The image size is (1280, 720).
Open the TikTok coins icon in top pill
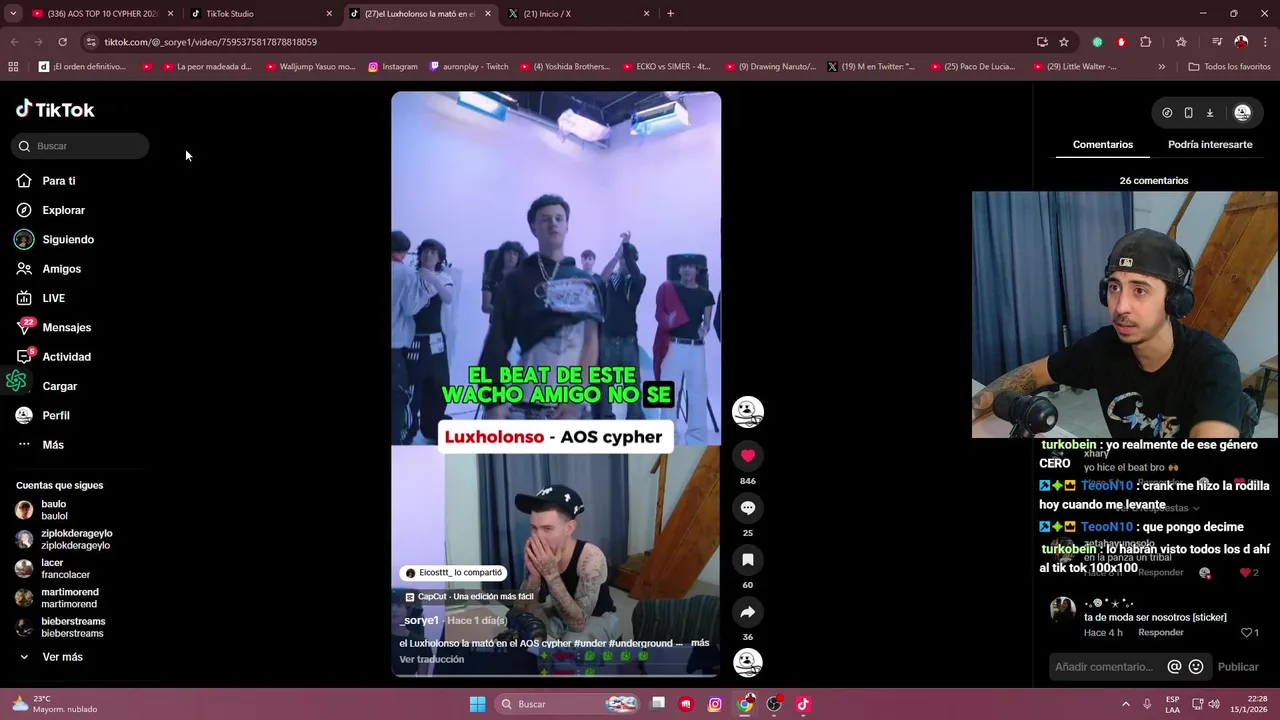point(1167,113)
